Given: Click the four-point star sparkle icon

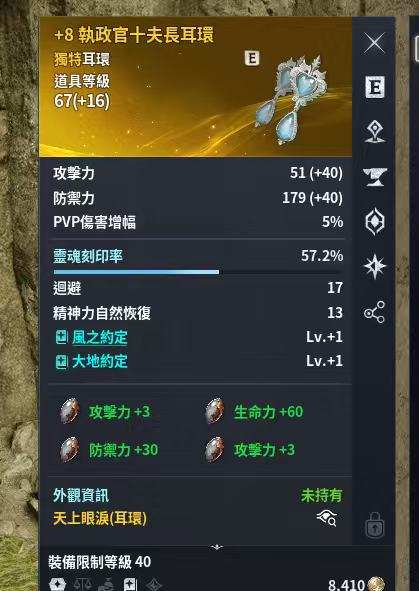Looking at the screenshot, I should pyautogui.click(x=375, y=267).
